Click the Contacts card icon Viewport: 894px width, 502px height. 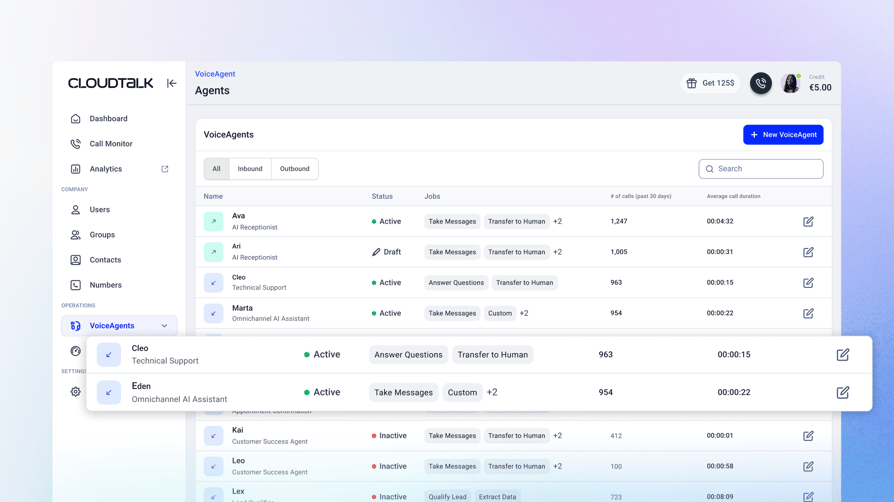[75, 260]
